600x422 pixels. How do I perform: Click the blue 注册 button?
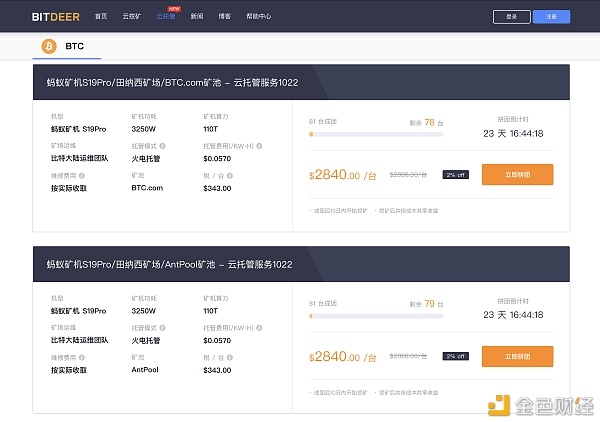click(551, 17)
